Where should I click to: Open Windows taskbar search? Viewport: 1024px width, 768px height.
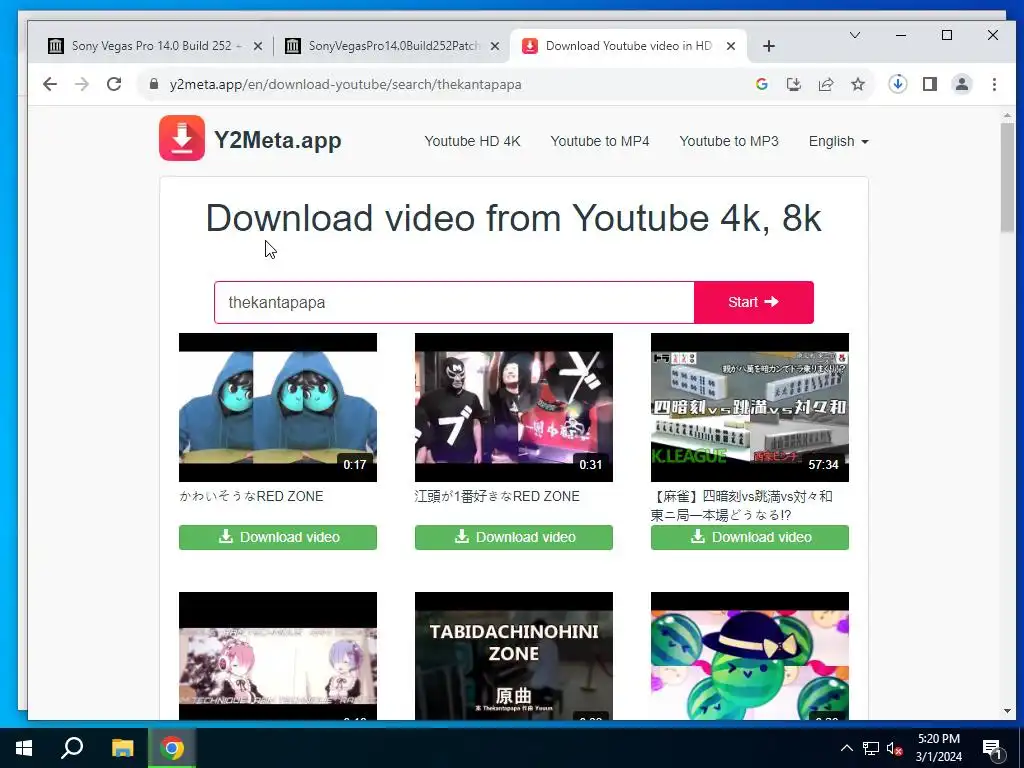72,748
